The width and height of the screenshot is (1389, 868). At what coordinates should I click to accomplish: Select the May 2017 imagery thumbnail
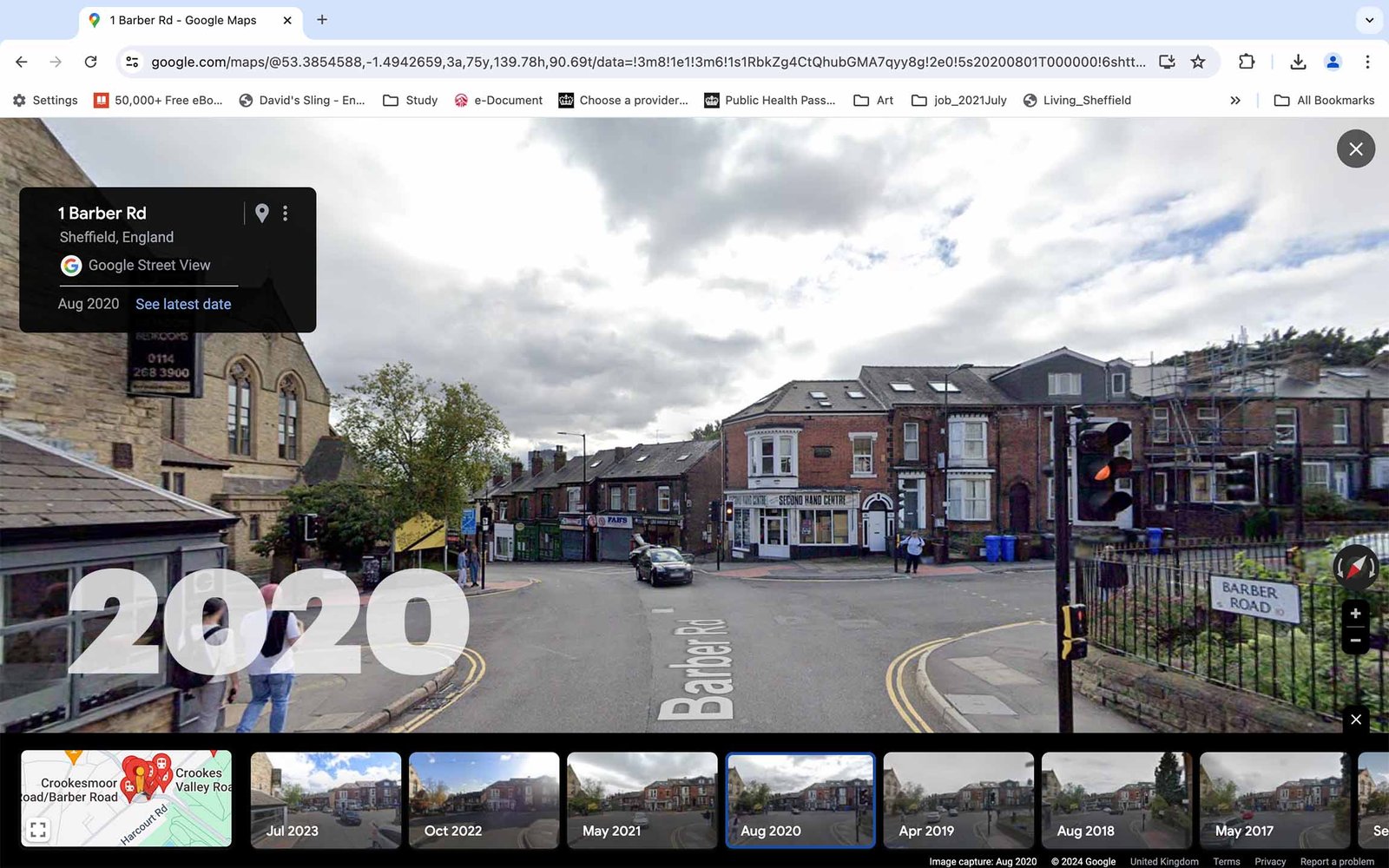tap(1274, 800)
